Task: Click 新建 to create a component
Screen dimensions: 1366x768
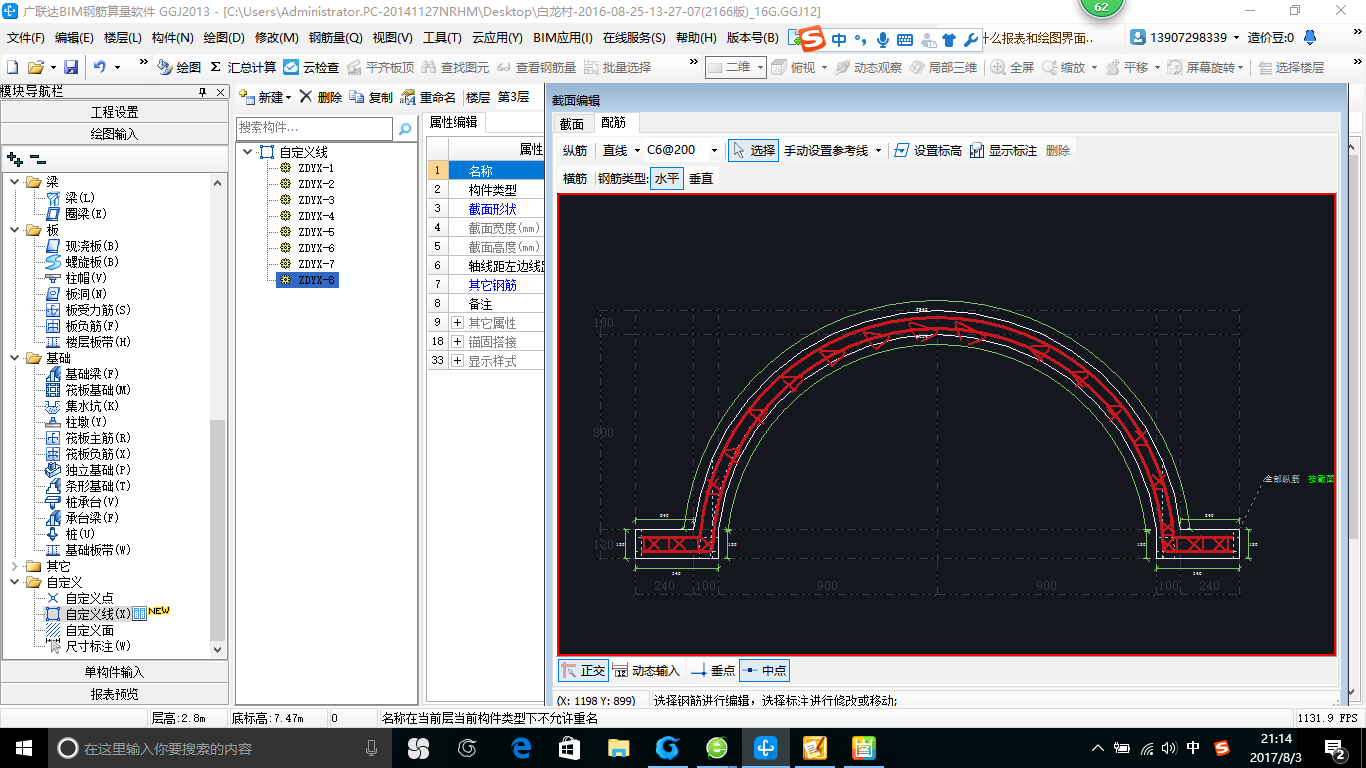Action: coord(265,97)
